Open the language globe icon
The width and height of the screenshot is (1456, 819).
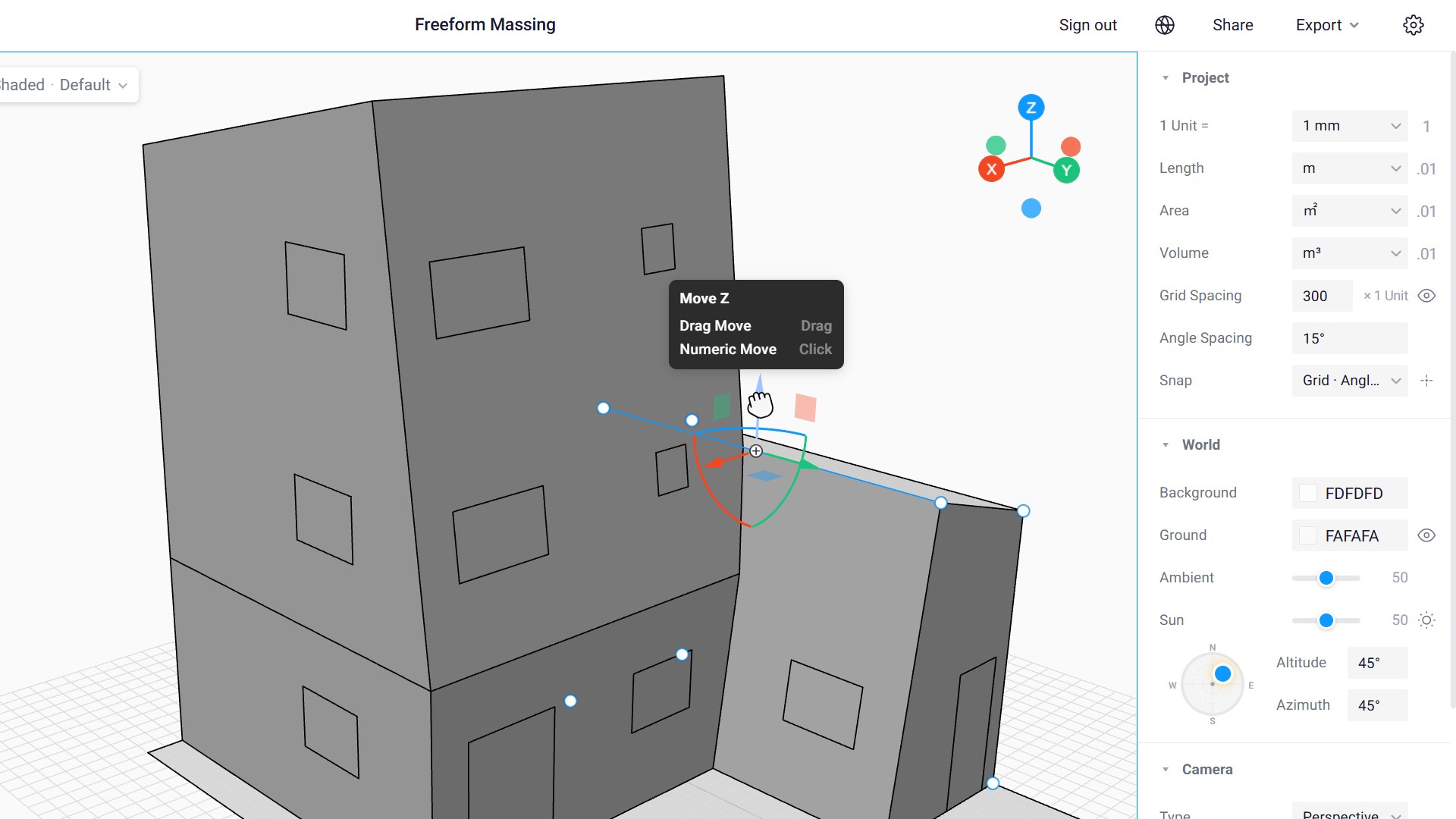click(x=1165, y=25)
